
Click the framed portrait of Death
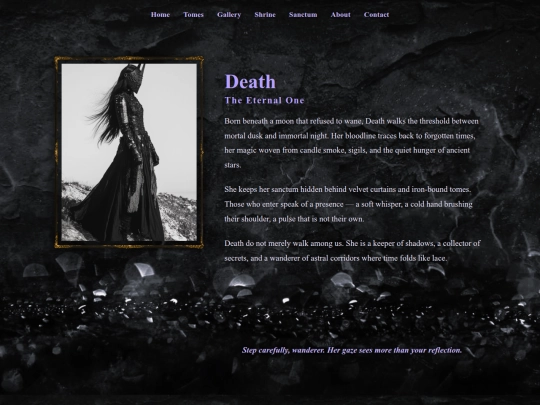click(x=129, y=152)
